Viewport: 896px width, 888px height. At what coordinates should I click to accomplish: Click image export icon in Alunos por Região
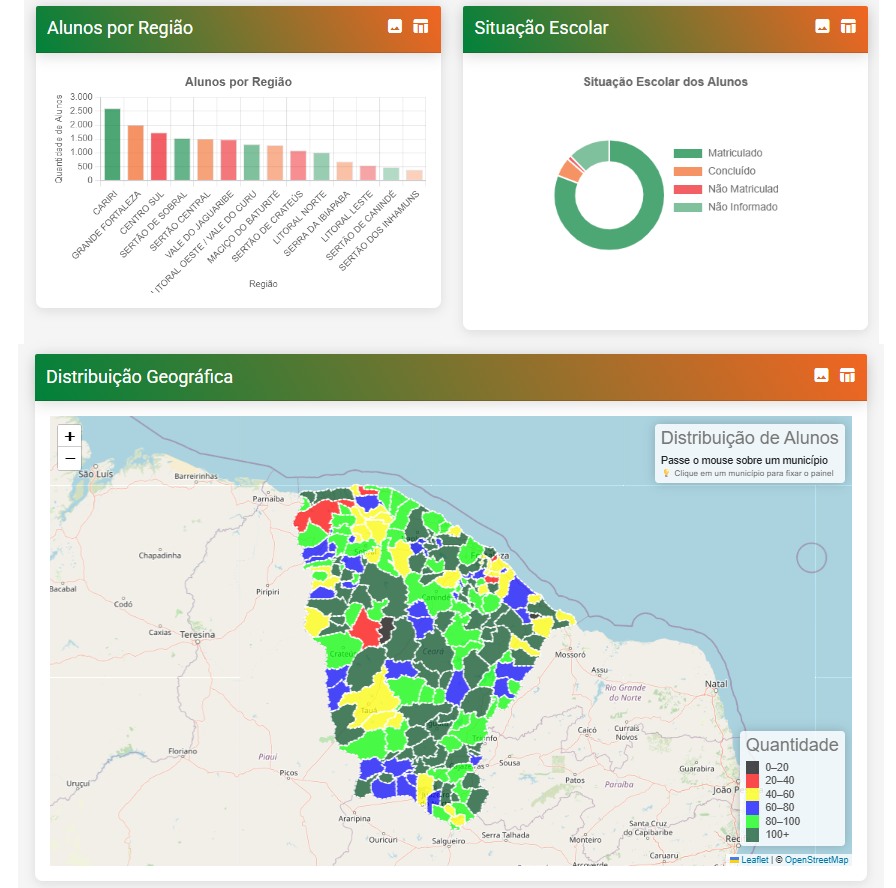point(395,27)
